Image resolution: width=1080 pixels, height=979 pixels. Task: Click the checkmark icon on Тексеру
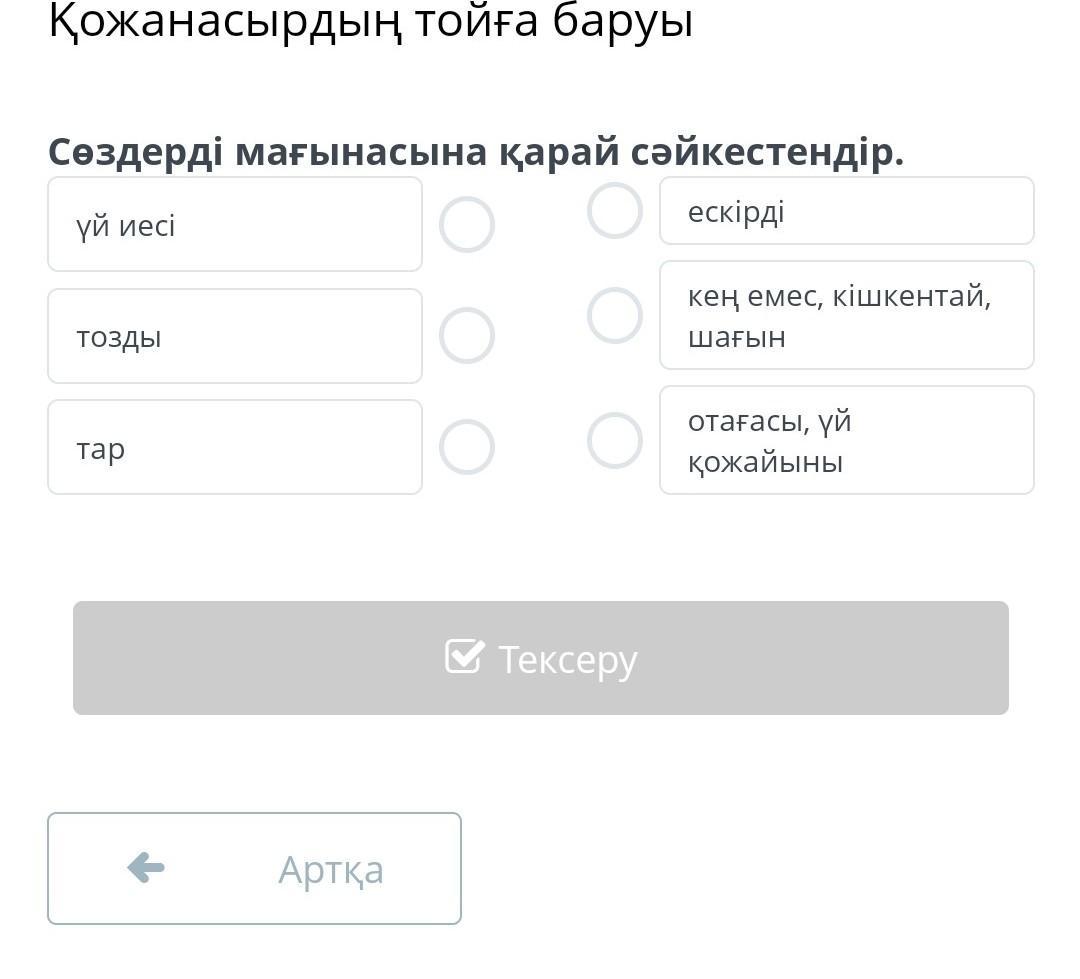(464, 657)
